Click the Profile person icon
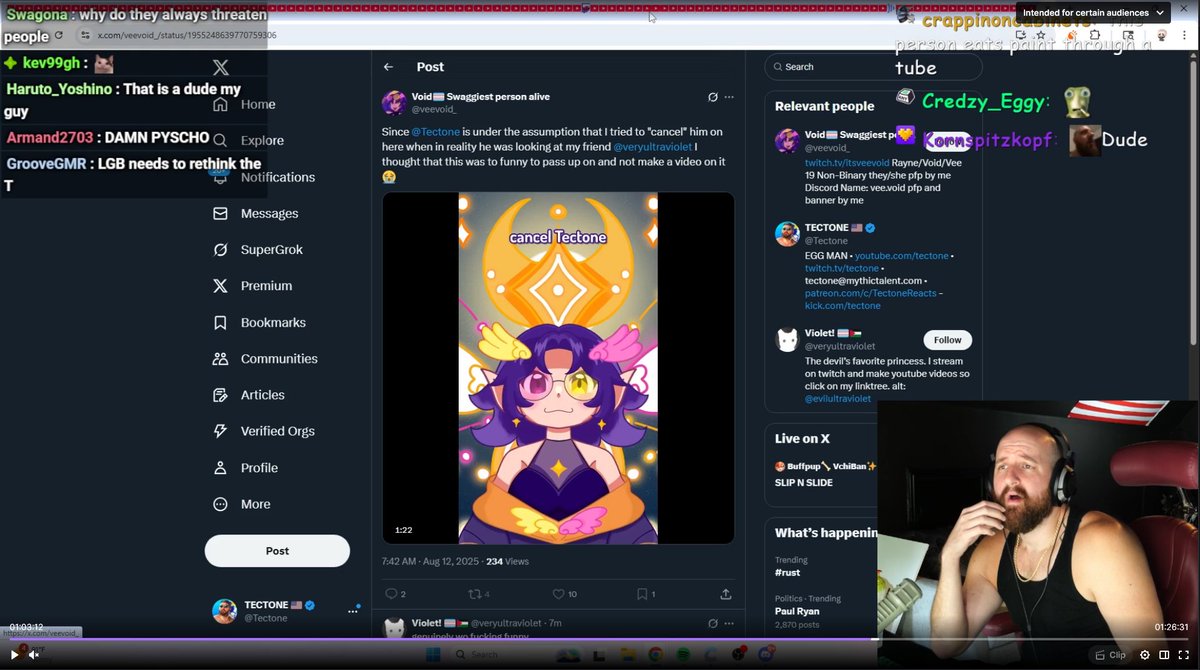 point(221,468)
